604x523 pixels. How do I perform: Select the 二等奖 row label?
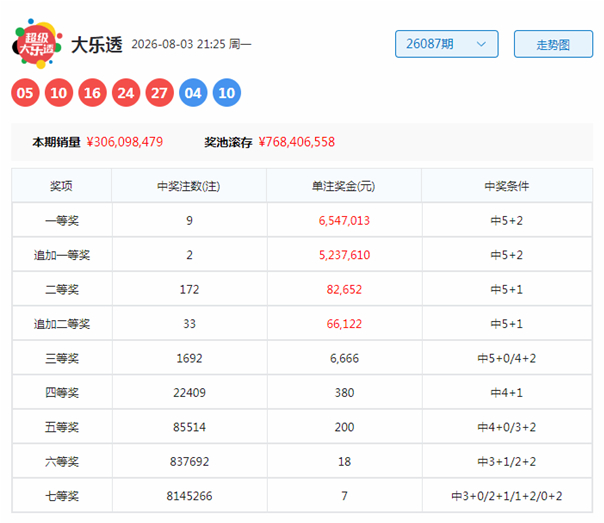point(62,290)
